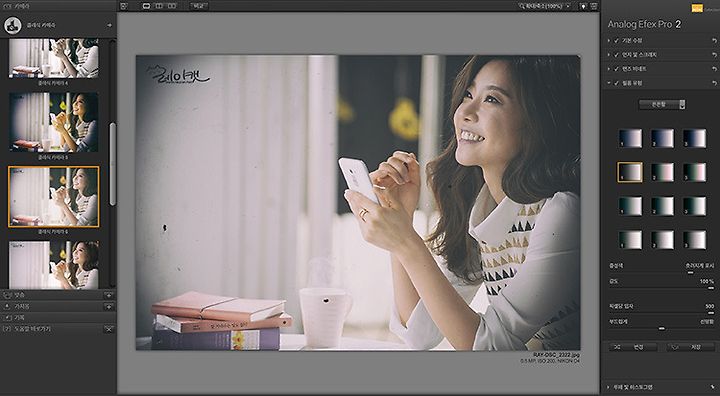This screenshot has height=396, width=720.
Task: Click the Vary button with shuffle icon
Action: [633, 347]
